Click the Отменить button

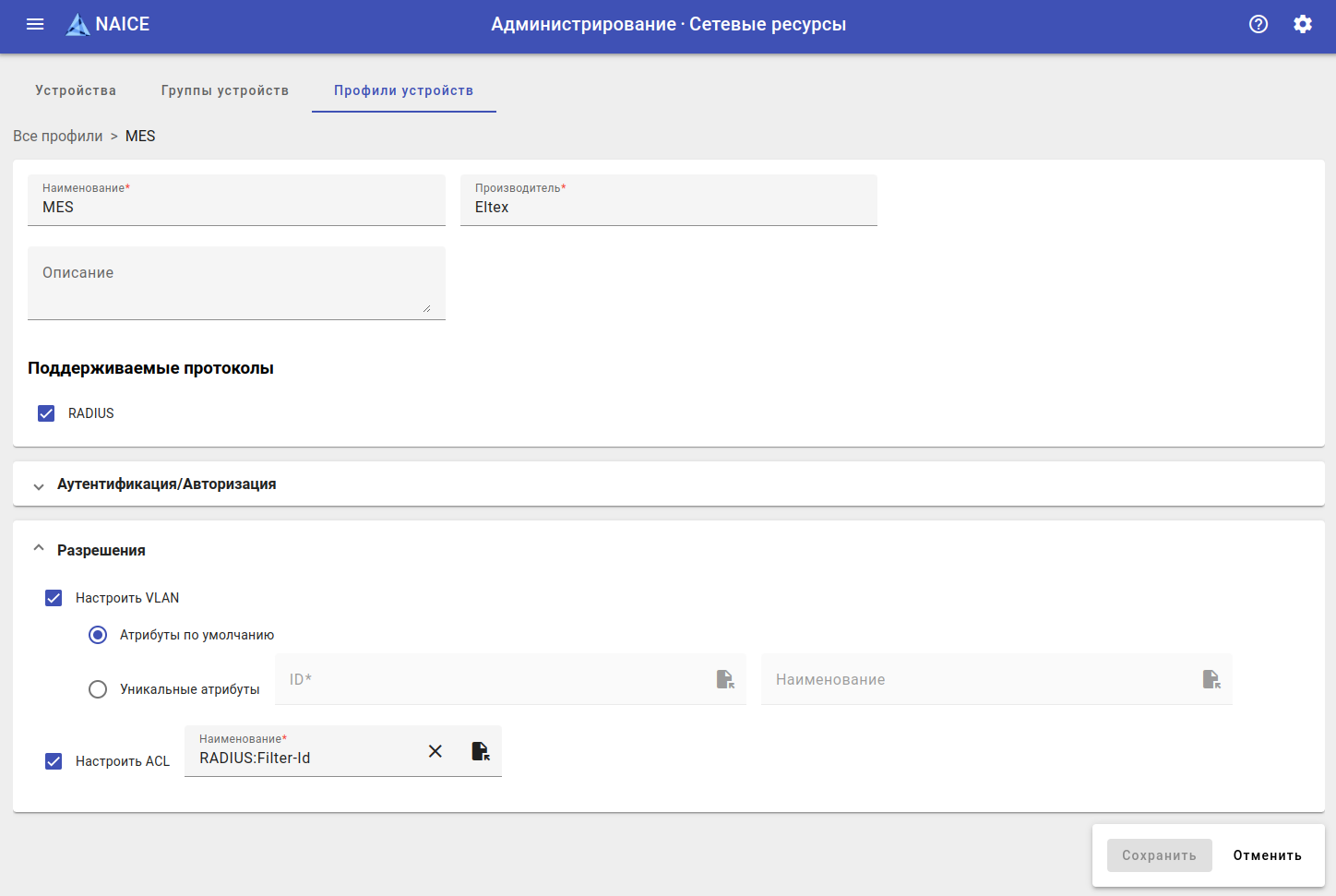1267,855
